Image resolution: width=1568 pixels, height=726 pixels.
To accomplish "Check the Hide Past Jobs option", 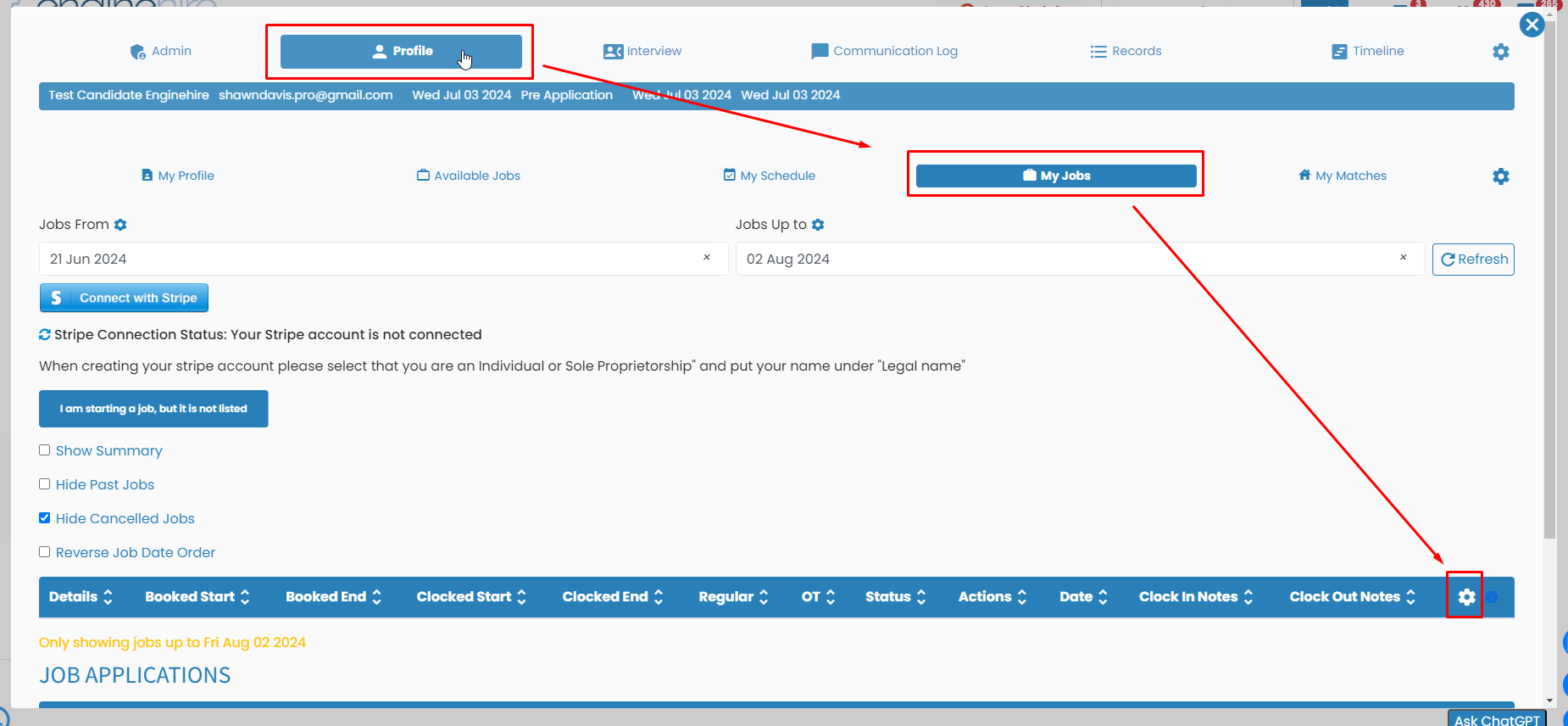I will pos(45,484).
